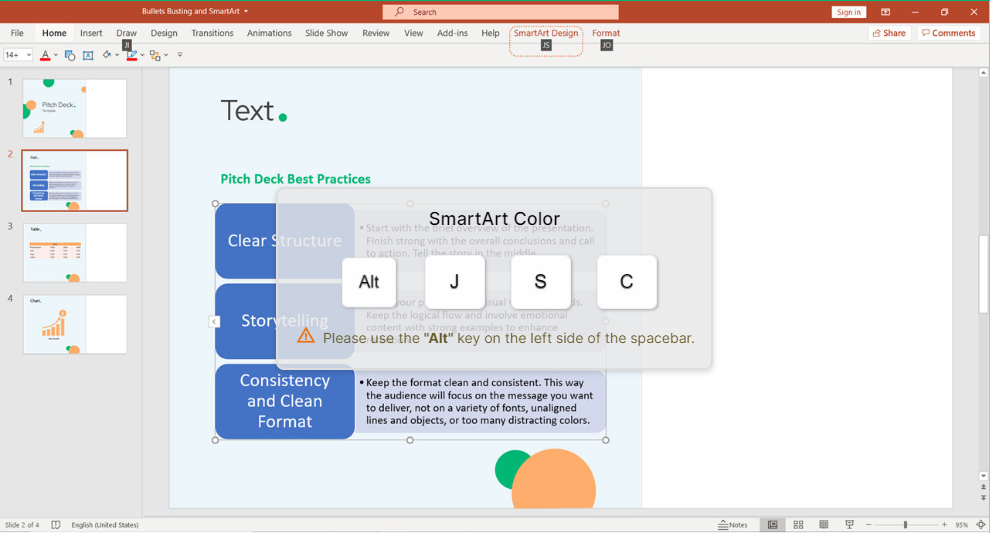Open the Comments button
This screenshot has height=533, width=990.
[948, 33]
